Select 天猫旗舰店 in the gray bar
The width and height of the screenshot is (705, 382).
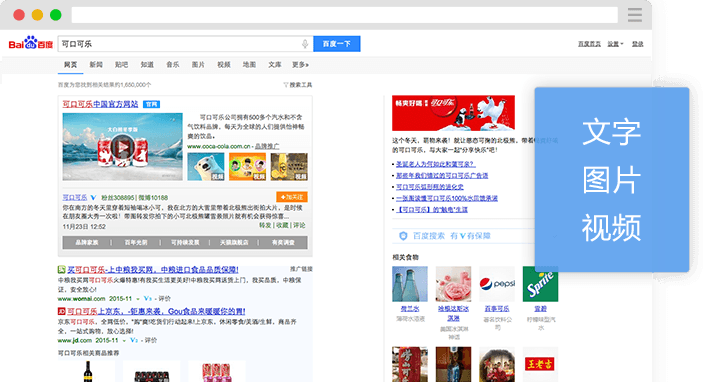pyautogui.click(x=234, y=242)
